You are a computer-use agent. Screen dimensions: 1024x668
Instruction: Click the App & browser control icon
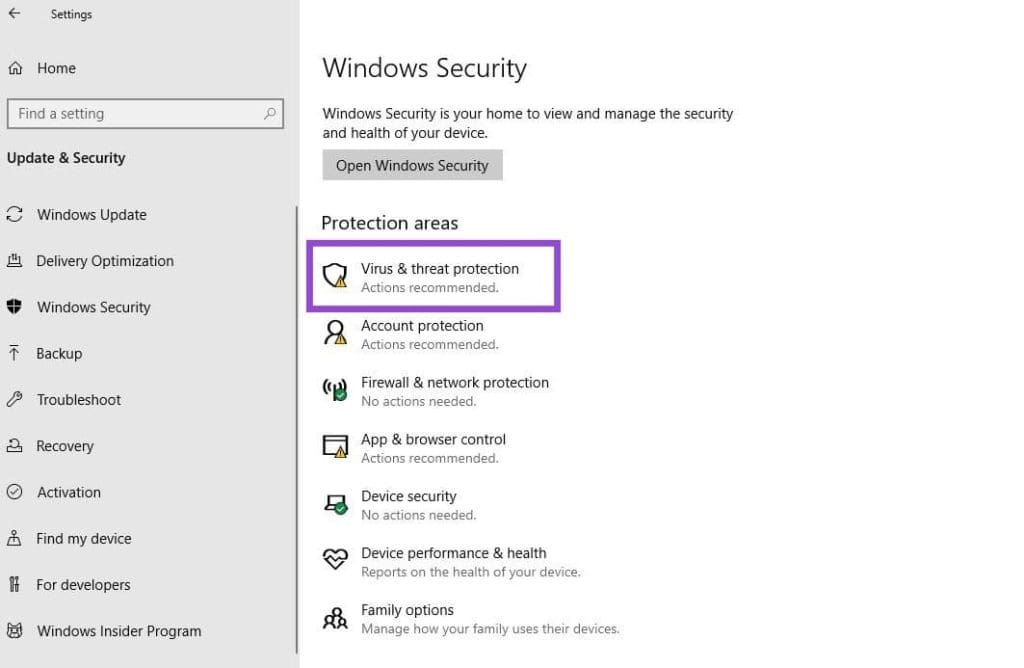[335, 447]
